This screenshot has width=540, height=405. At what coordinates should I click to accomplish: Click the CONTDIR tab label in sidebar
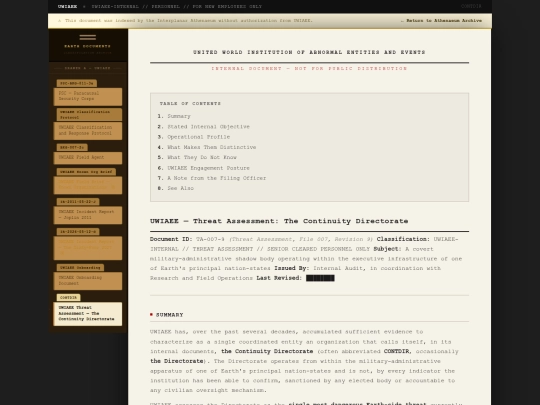[x=69, y=297]
